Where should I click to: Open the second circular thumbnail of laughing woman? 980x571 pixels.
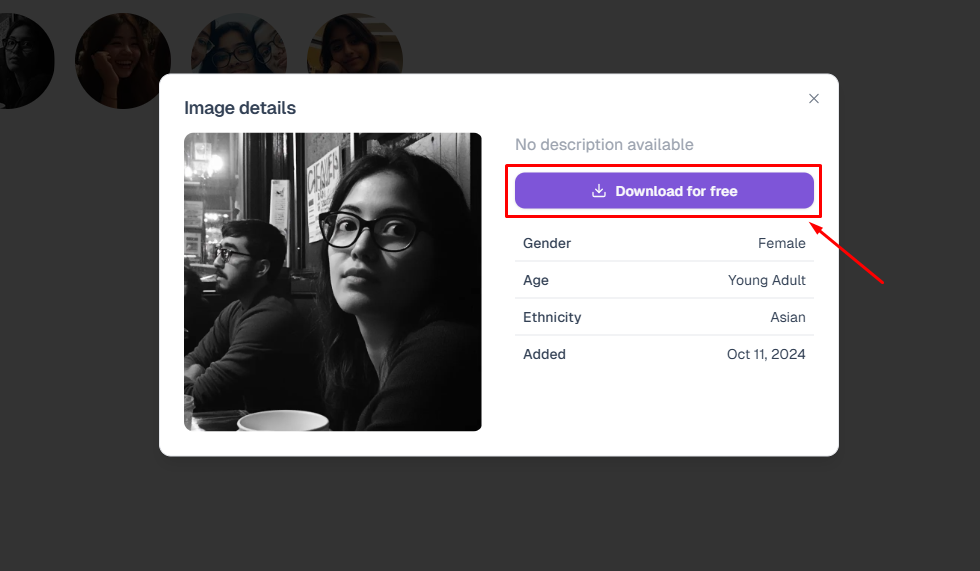pos(122,56)
